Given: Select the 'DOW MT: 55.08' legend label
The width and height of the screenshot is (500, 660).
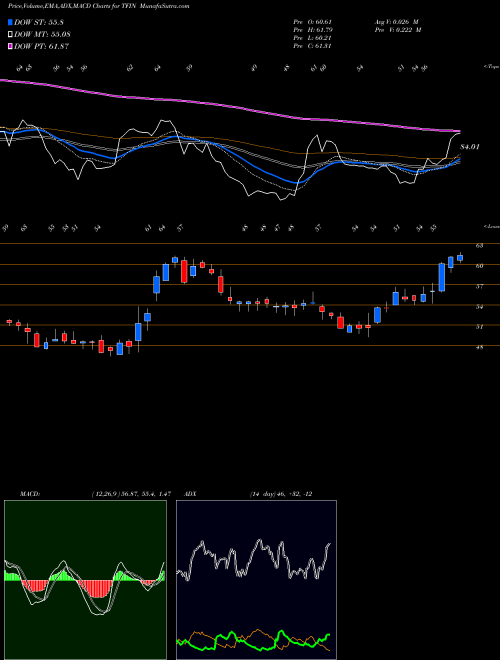Looking at the screenshot, I should pyautogui.click(x=42, y=35).
